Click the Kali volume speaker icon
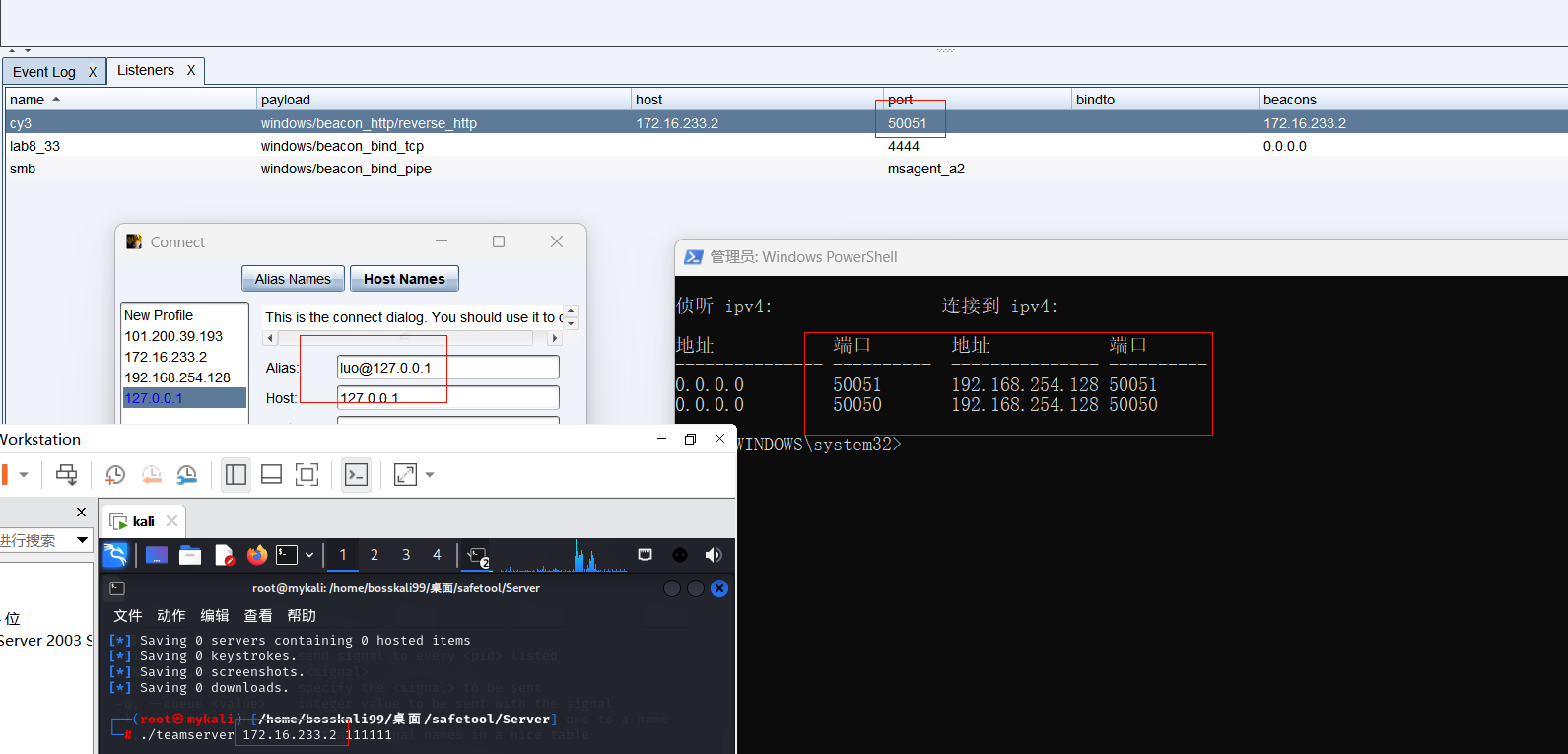The height and width of the screenshot is (754, 1568). pos(714,555)
